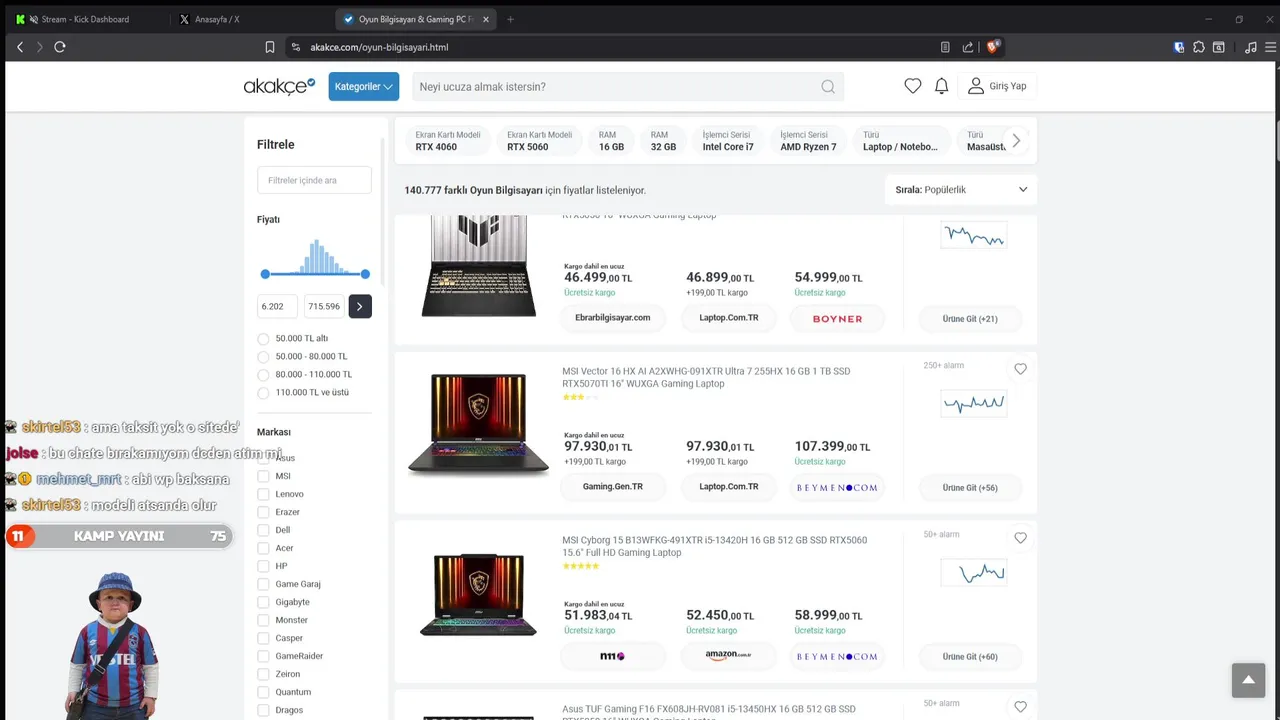This screenshot has width=1280, height=720.
Task: Open Brave Shields lion icon
Action: pyautogui.click(x=993, y=47)
